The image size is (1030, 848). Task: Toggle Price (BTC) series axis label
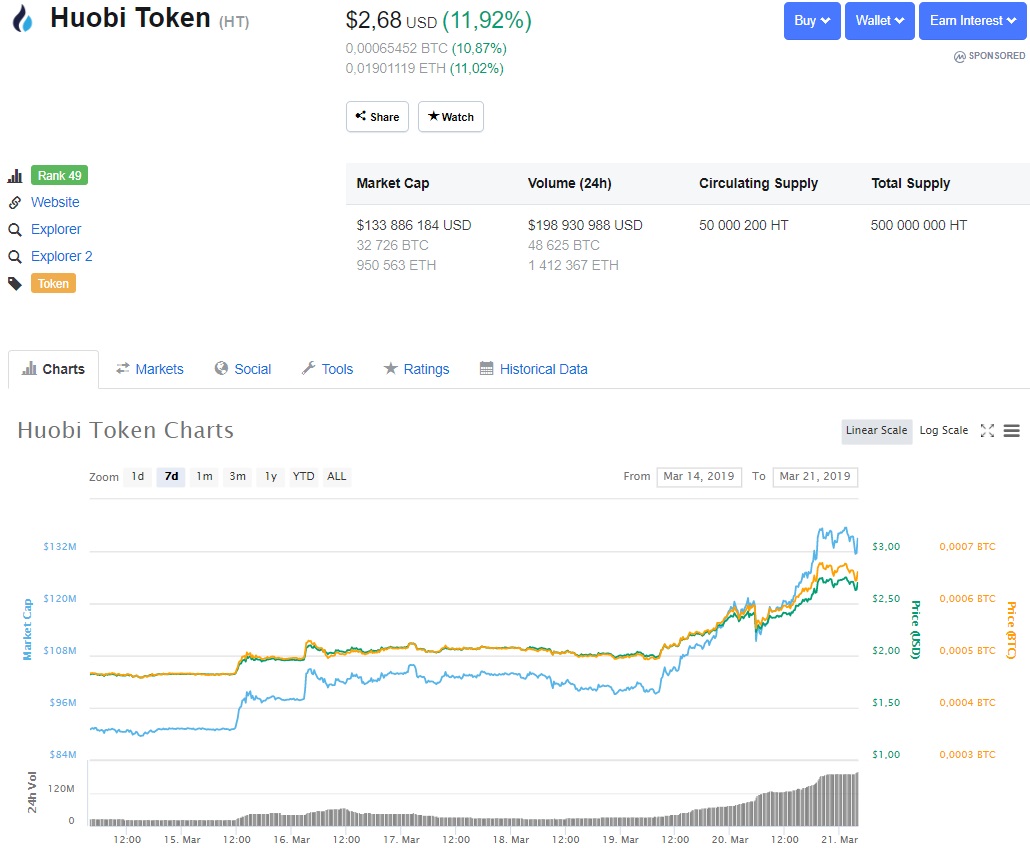(x=1011, y=630)
